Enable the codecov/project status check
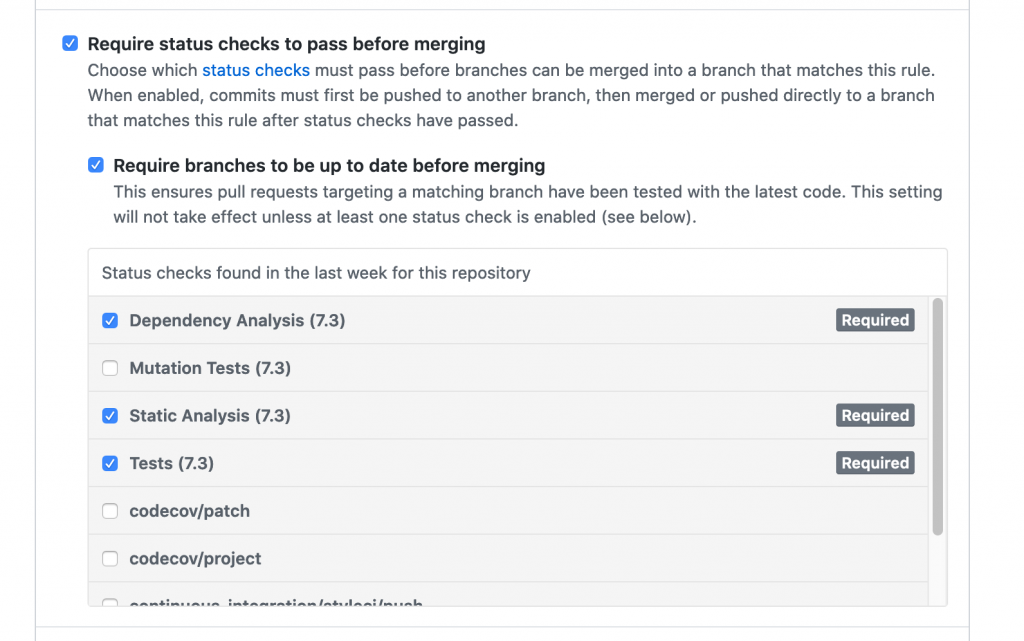Screen dimensions: 1024x641 coord(110,558)
